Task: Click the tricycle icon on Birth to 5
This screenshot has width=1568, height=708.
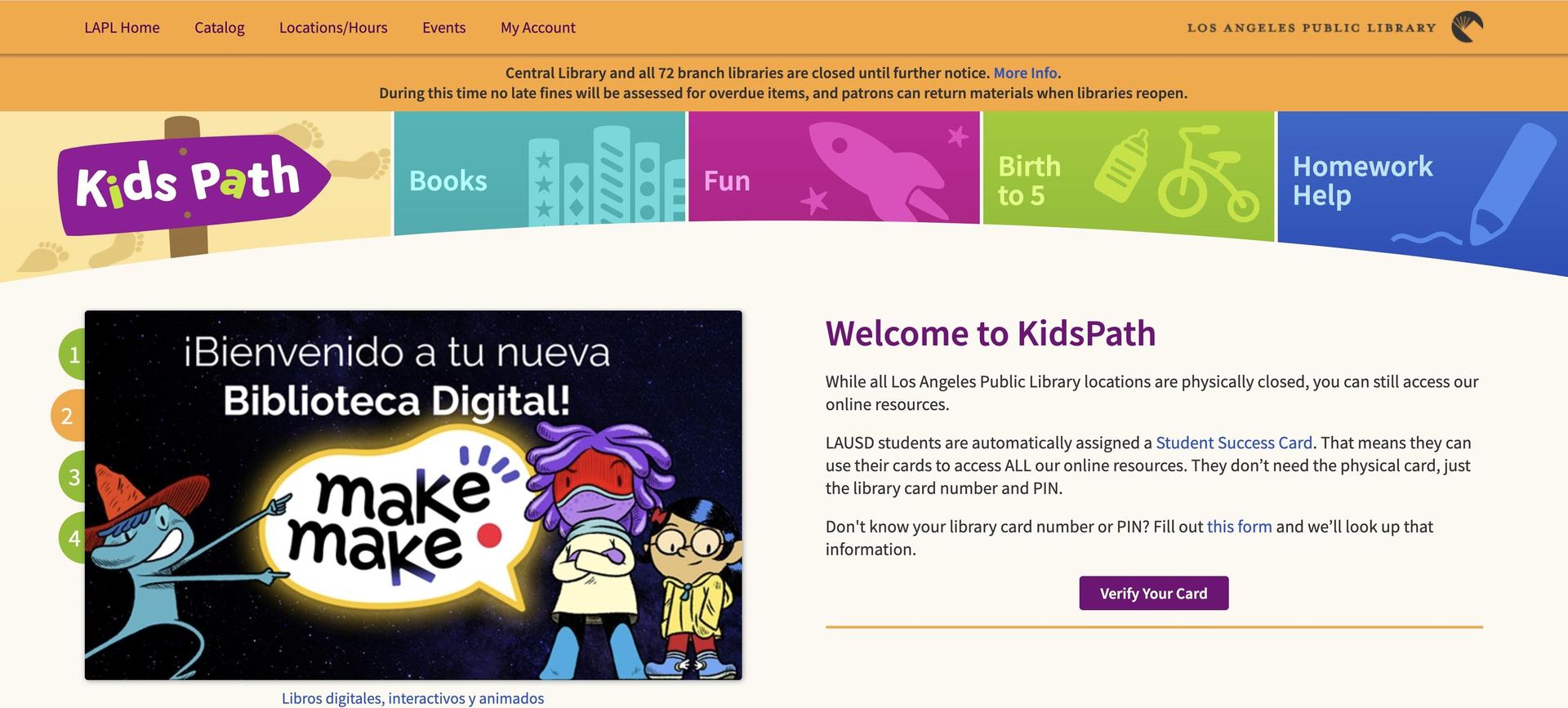Action: pyautogui.click(x=1207, y=177)
